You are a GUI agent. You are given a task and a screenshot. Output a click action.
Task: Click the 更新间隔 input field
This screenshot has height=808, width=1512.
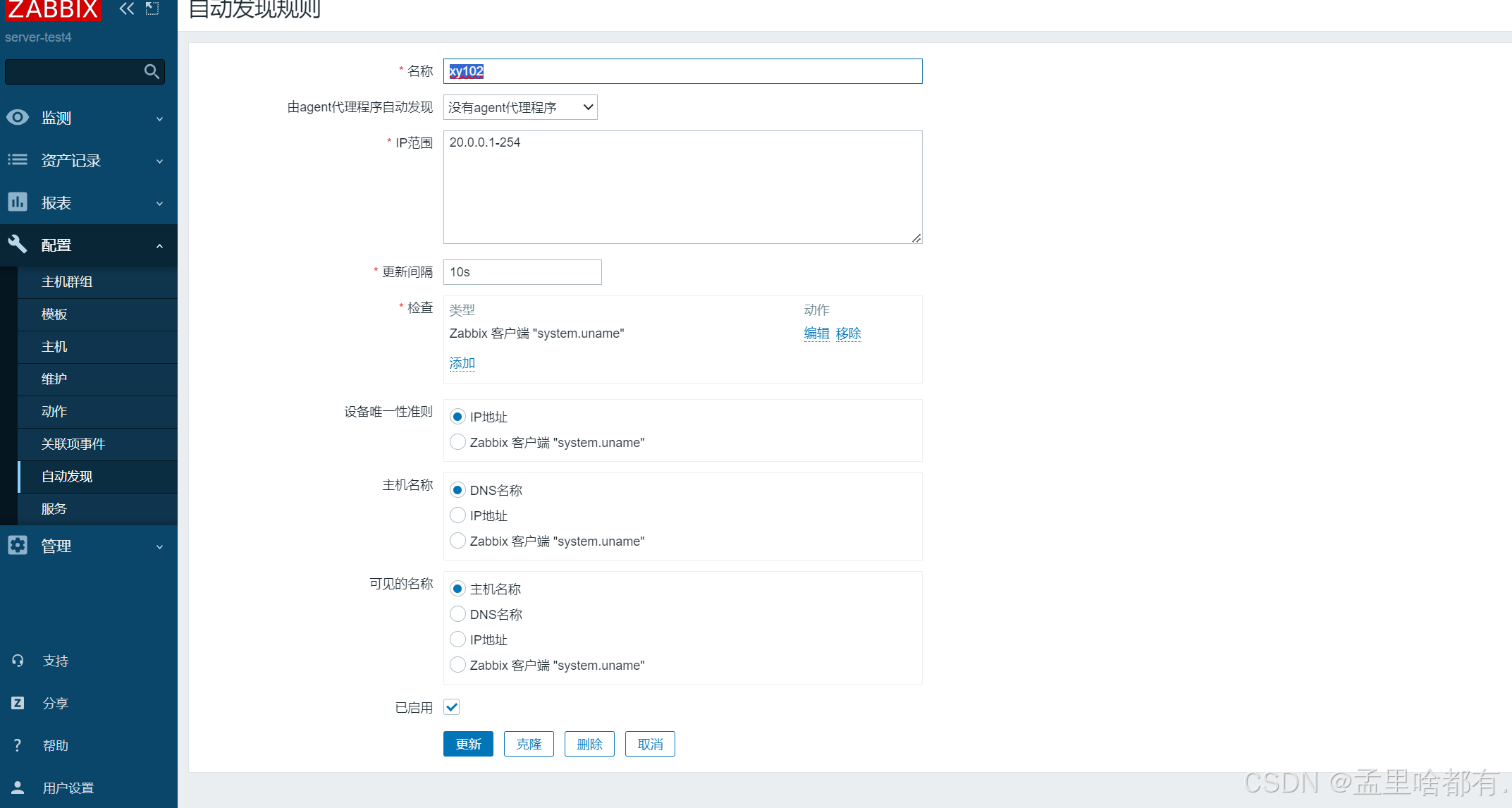pos(522,272)
